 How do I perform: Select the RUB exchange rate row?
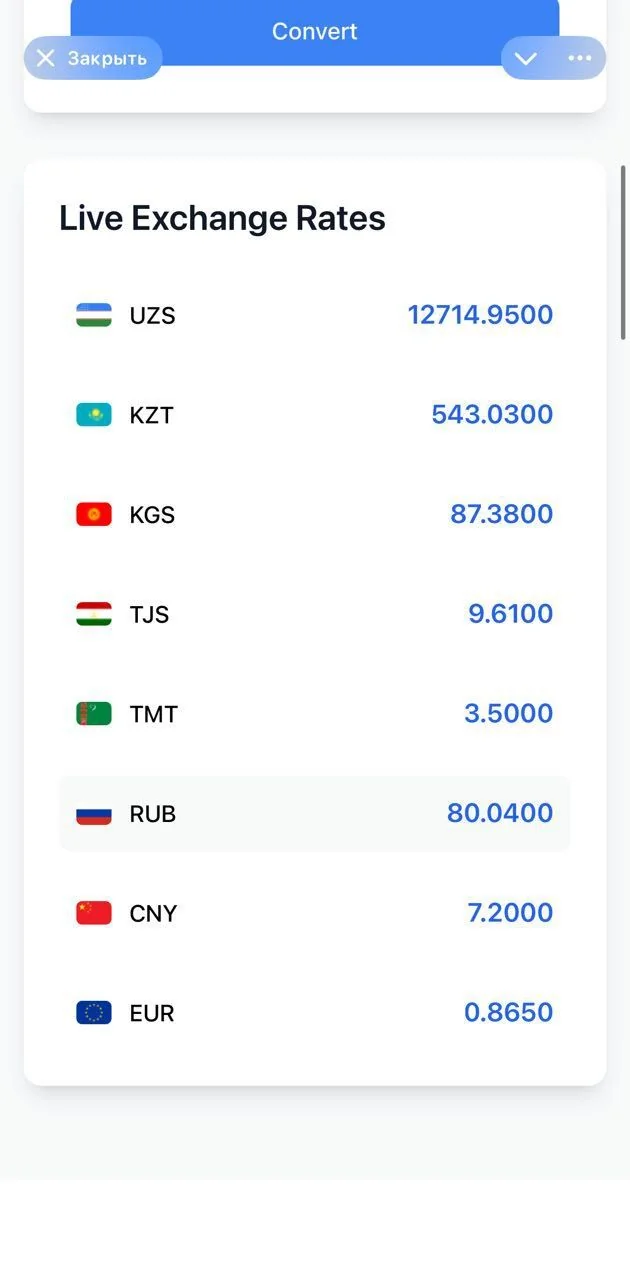[314, 814]
